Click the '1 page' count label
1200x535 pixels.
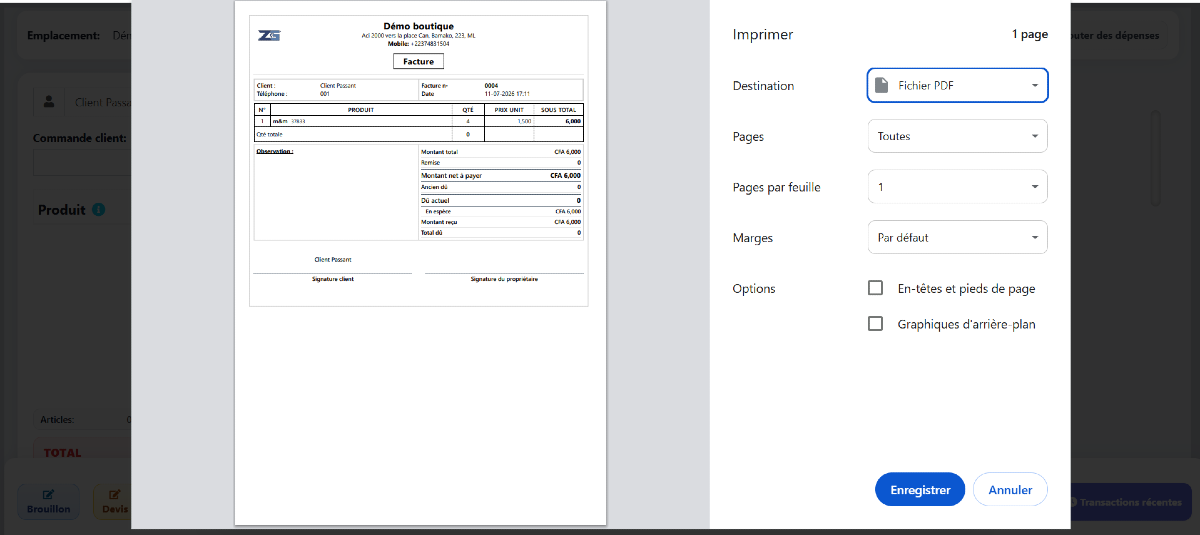(x=1030, y=34)
